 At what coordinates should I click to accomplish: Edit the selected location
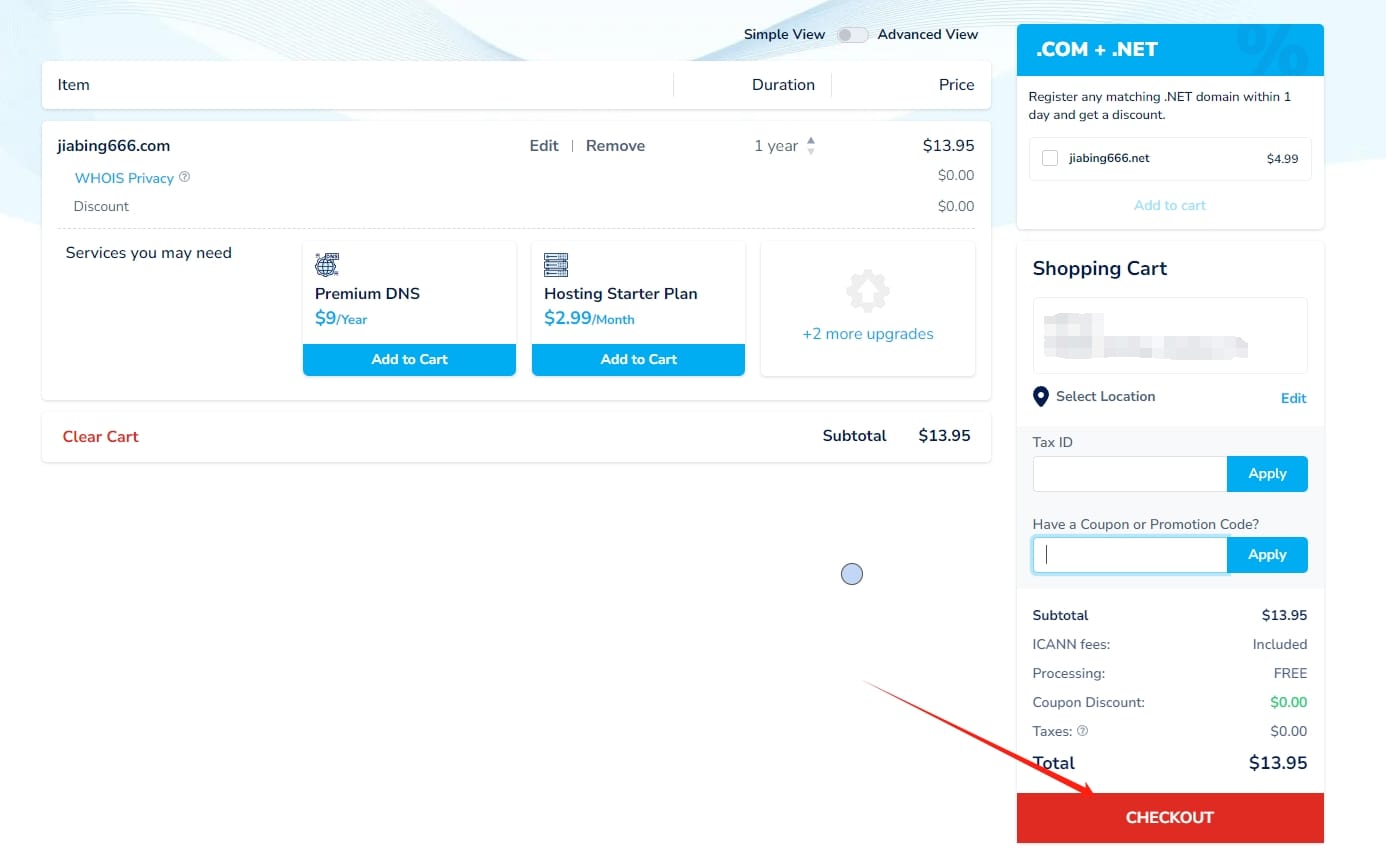(1293, 398)
